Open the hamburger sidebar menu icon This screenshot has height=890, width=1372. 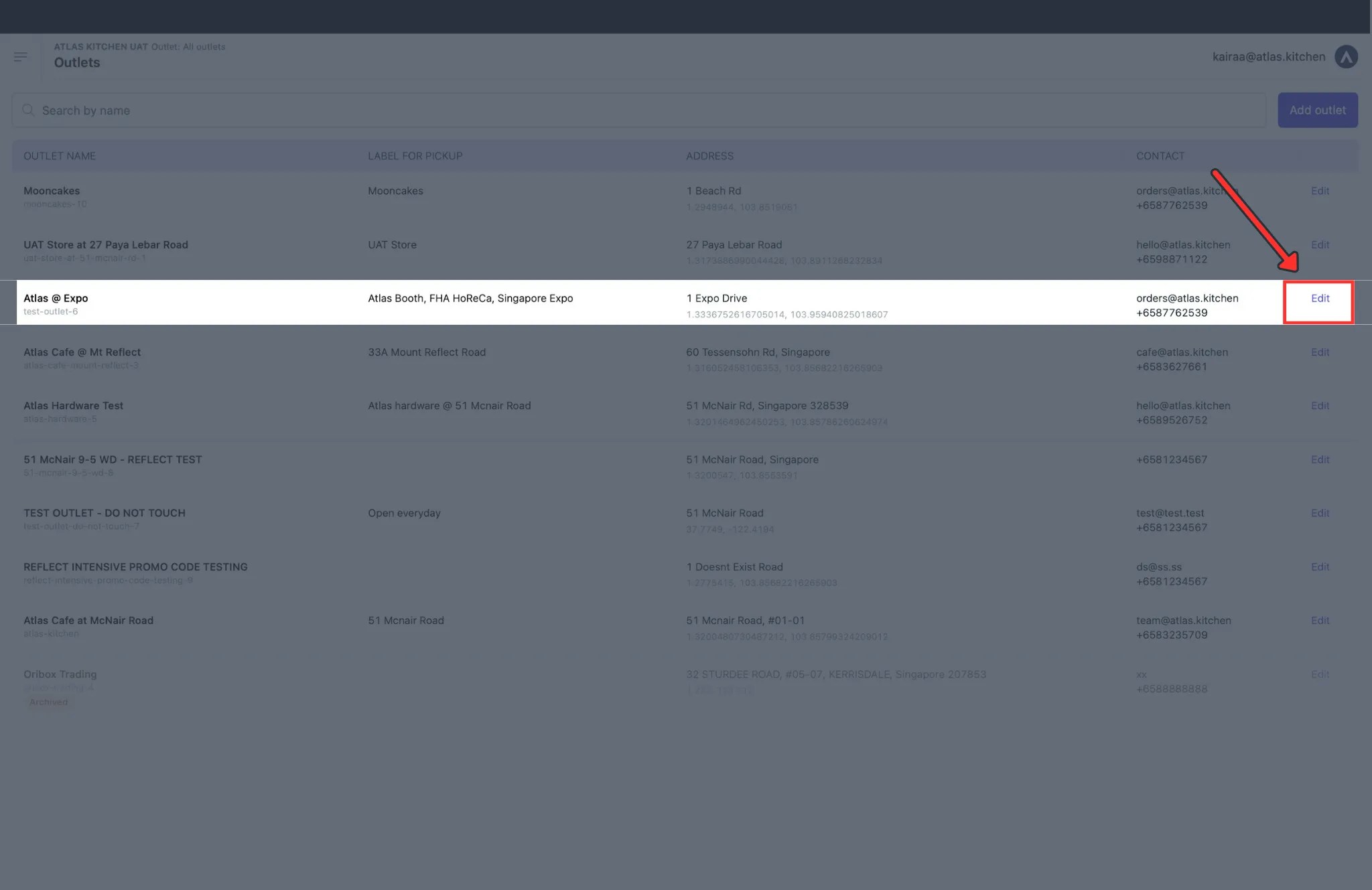[x=20, y=57]
